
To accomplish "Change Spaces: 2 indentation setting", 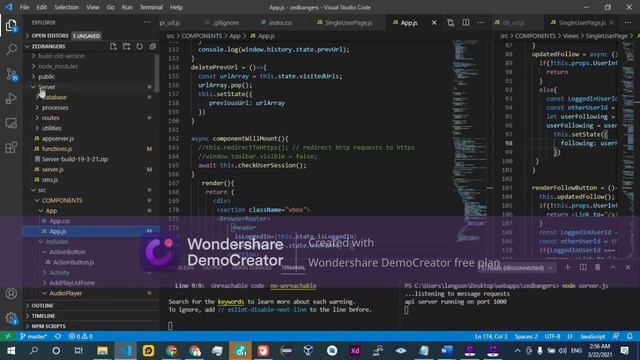I will click(526, 336).
